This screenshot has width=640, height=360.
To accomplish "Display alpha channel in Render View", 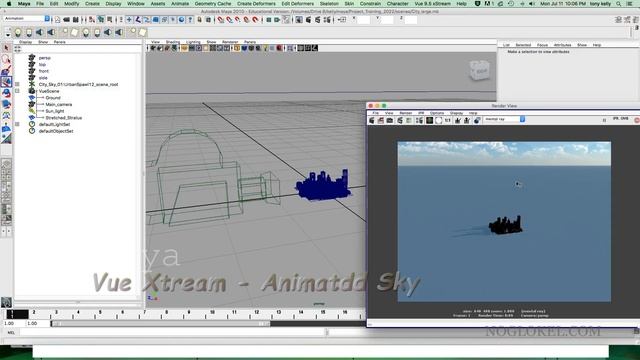I will coord(438,120).
